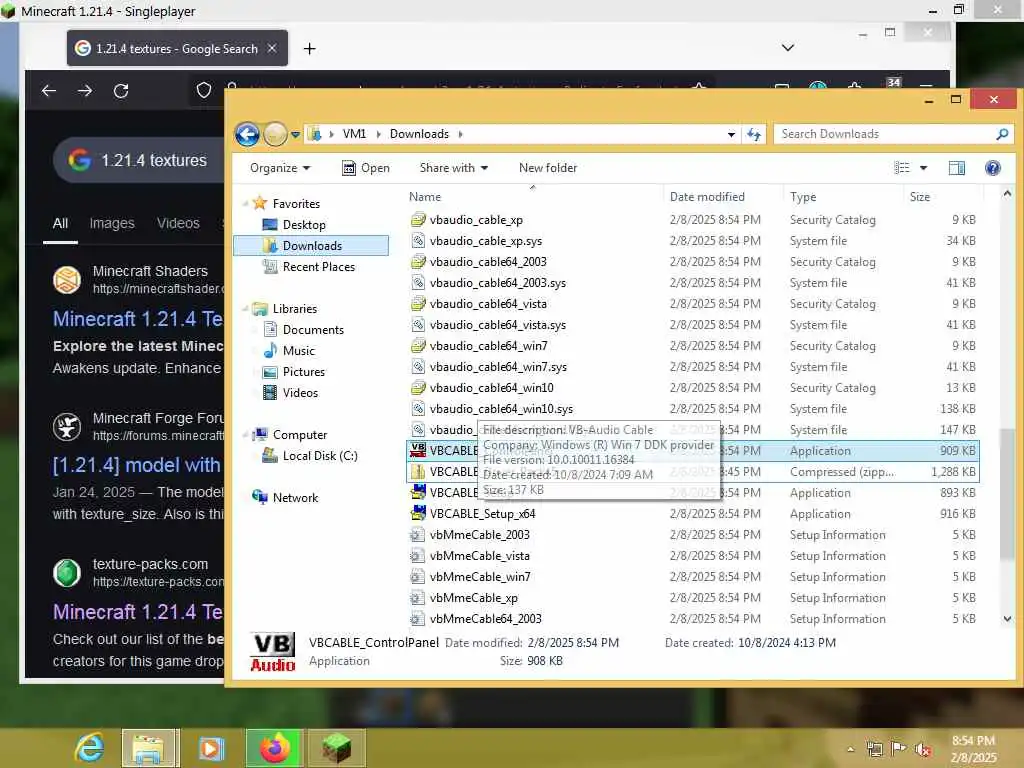Click the change view icon
The width and height of the screenshot is (1024, 768).
902,168
